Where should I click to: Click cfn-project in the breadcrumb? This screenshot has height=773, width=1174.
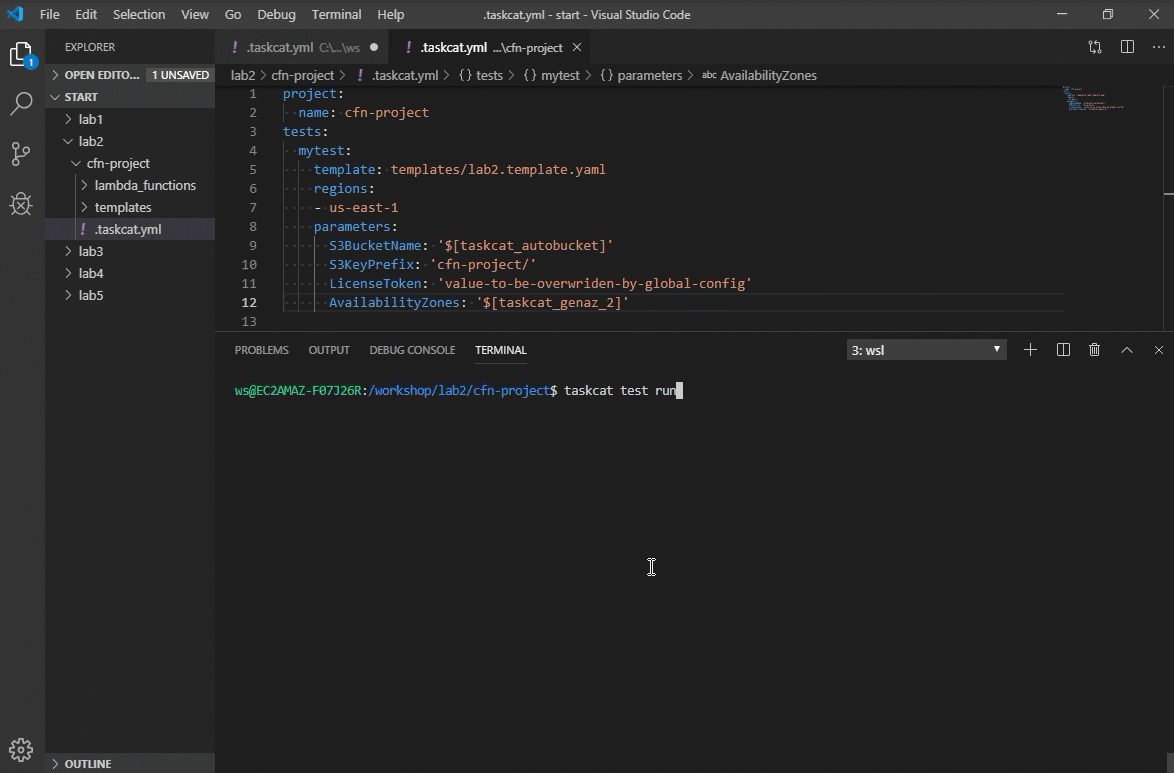[x=302, y=75]
